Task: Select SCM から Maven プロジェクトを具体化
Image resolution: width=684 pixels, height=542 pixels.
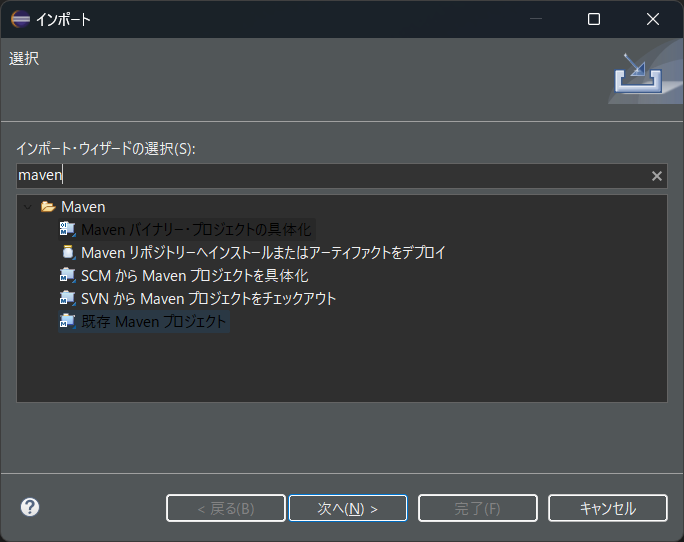Action: [x=195, y=276]
